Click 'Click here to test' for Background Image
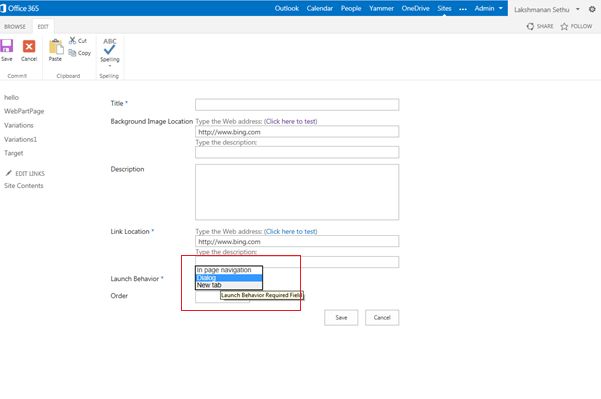601x399 pixels. [291, 121]
